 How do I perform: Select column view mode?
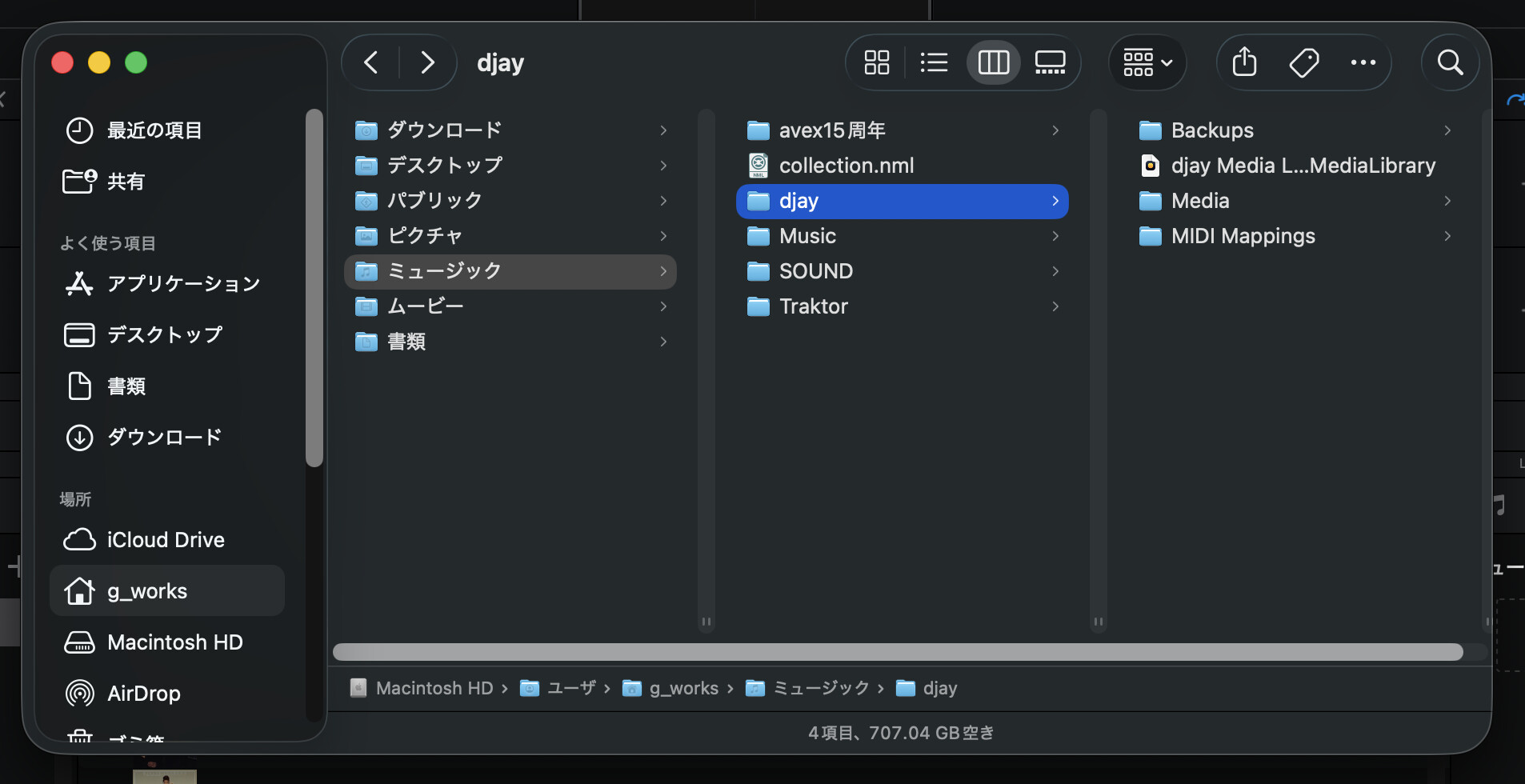[x=993, y=62]
